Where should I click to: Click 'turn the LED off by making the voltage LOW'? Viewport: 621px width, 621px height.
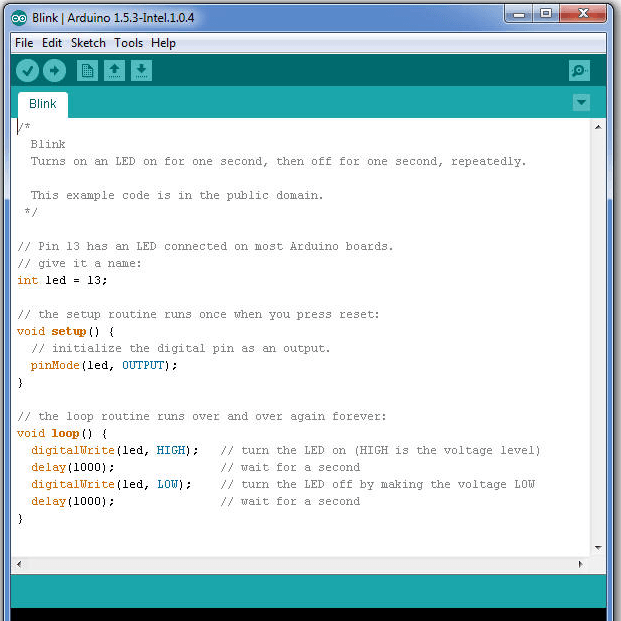(x=377, y=484)
